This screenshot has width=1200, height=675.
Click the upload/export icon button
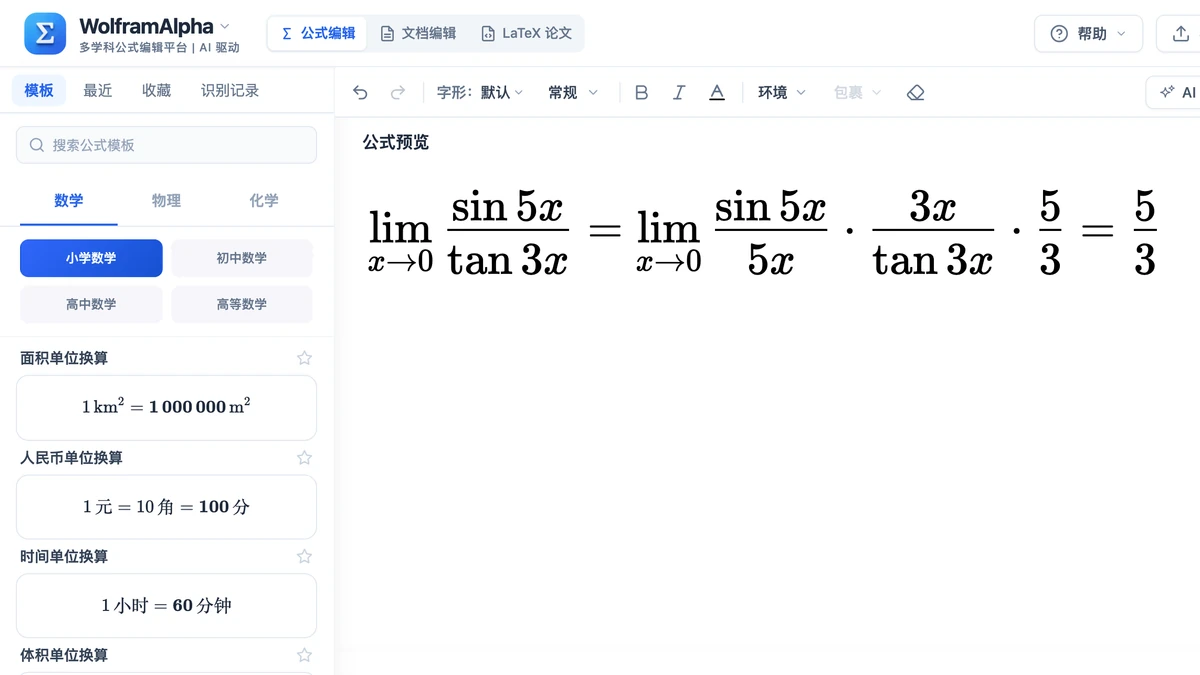(x=1179, y=34)
